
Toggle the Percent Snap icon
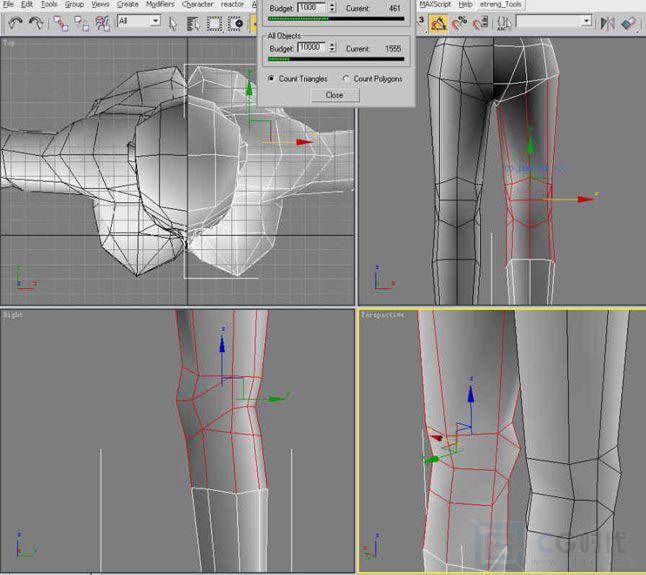click(459, 23)
